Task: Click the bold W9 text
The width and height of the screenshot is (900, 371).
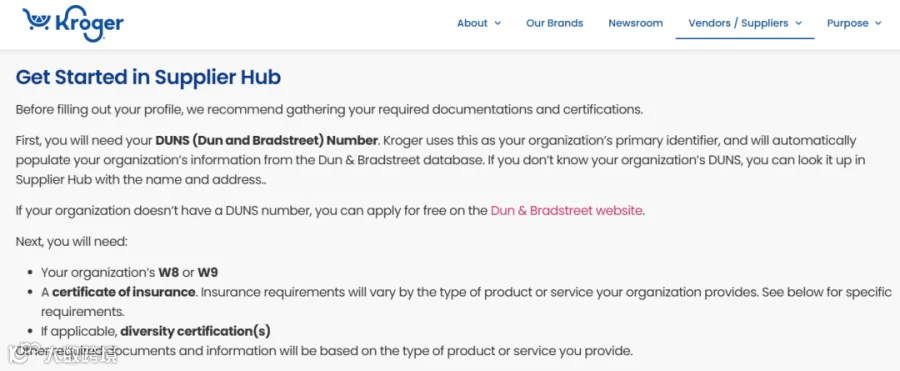Action: 208,272
